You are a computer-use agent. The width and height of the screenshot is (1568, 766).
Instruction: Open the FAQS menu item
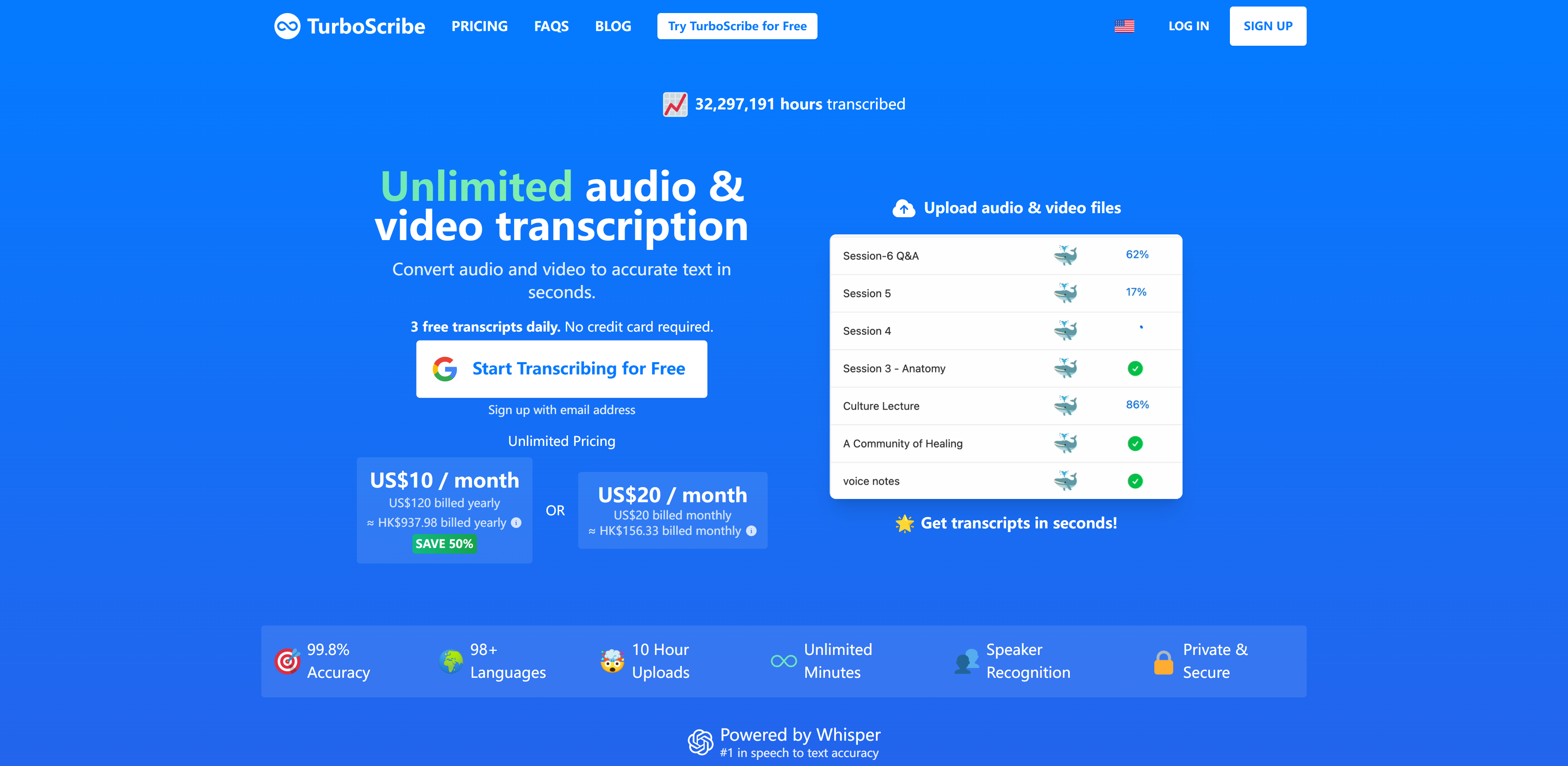pyautogui.click(x=551, y=26)
